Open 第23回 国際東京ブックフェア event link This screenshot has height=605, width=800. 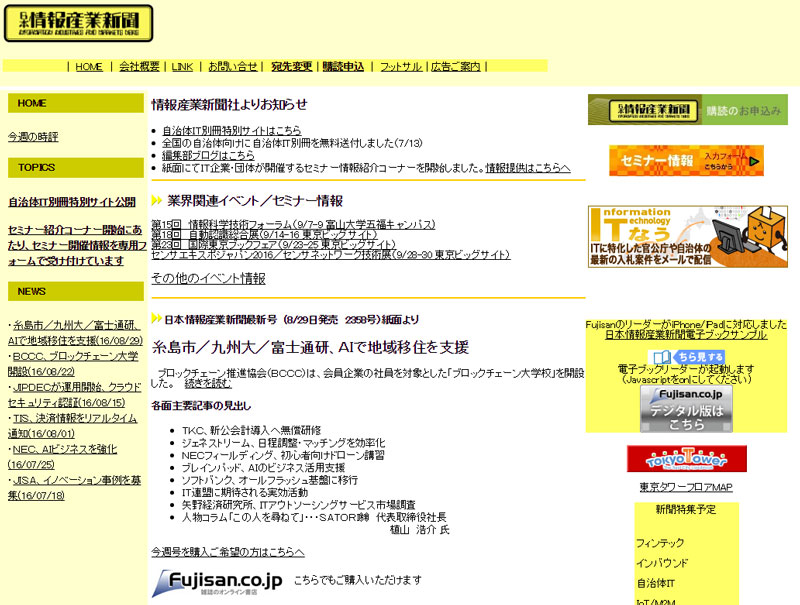coord(273,244)
